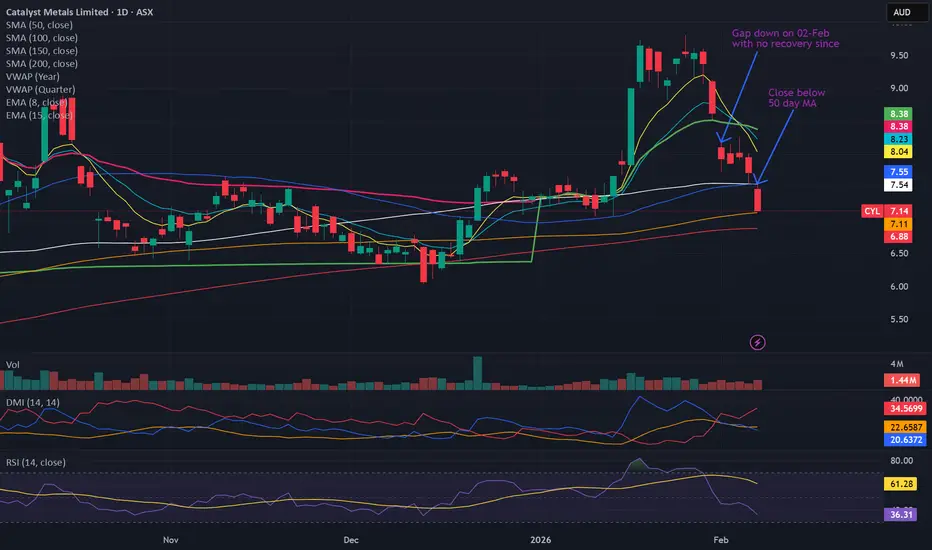Click the Catalyst Metals Limited chart title
Viewport: 932px width, 550px height.
tap(79, 12)
